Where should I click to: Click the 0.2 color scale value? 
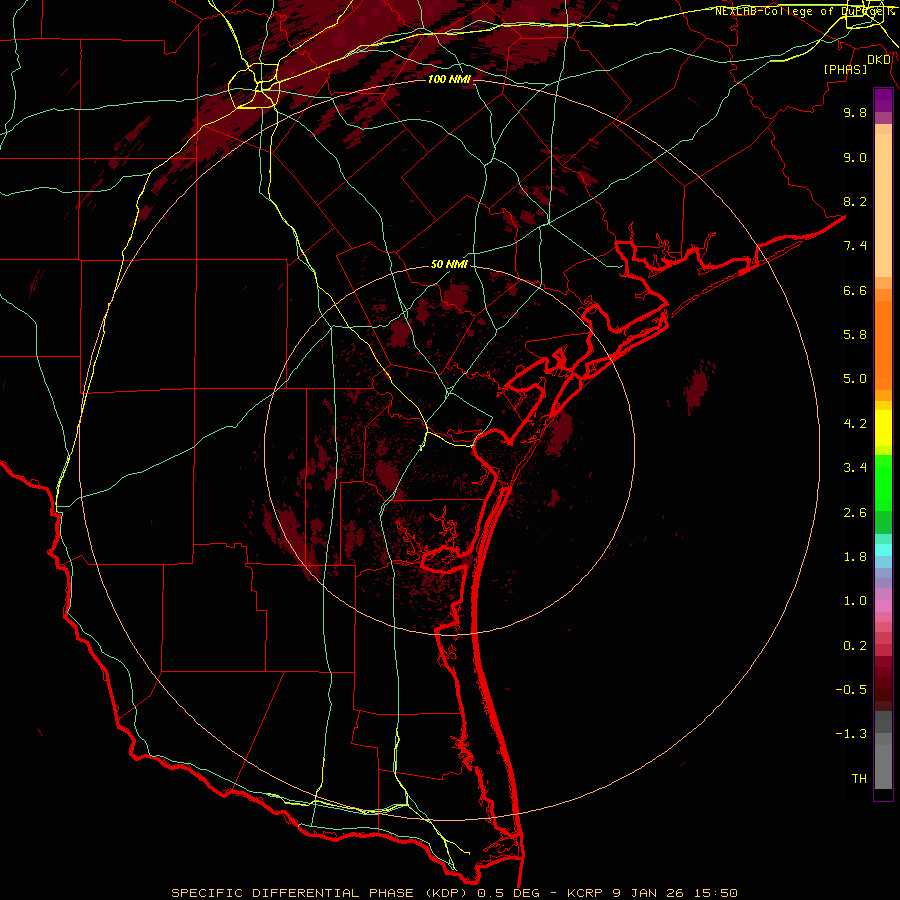855,646
